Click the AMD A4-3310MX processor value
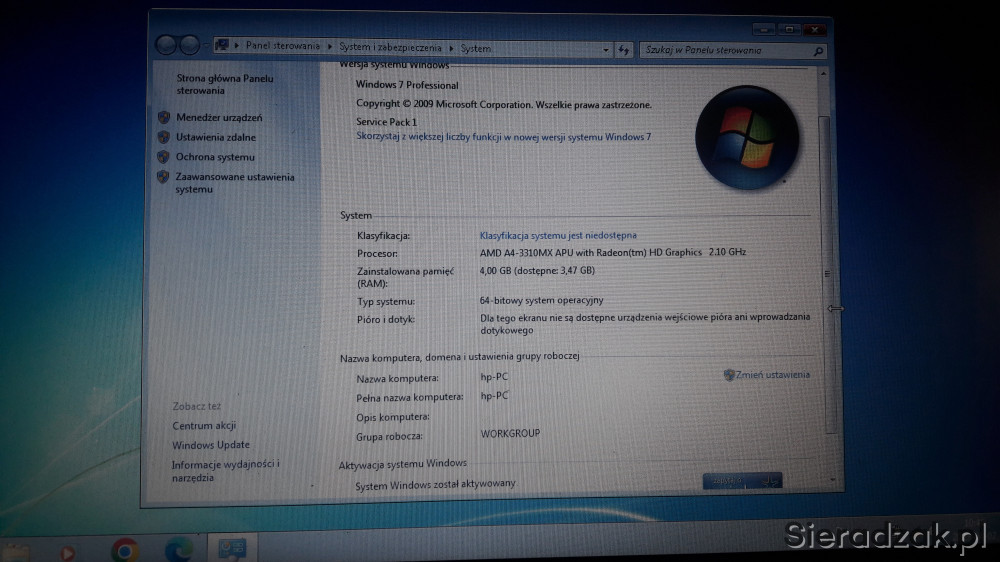This screenshot has width=1000, height=562. [613, 253]
